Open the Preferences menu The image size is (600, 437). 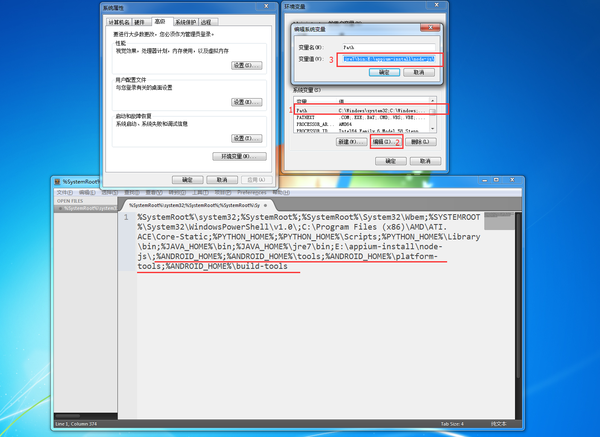point(251,192)
